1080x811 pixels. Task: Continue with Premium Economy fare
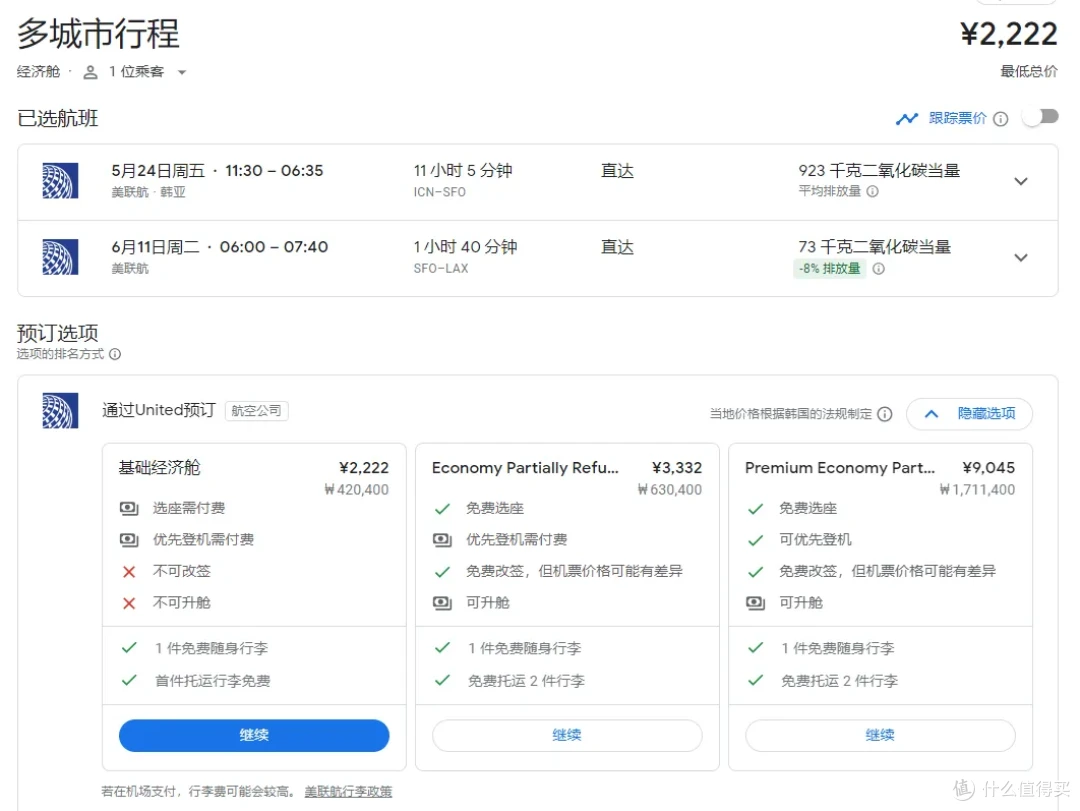[x=880, y=735]
